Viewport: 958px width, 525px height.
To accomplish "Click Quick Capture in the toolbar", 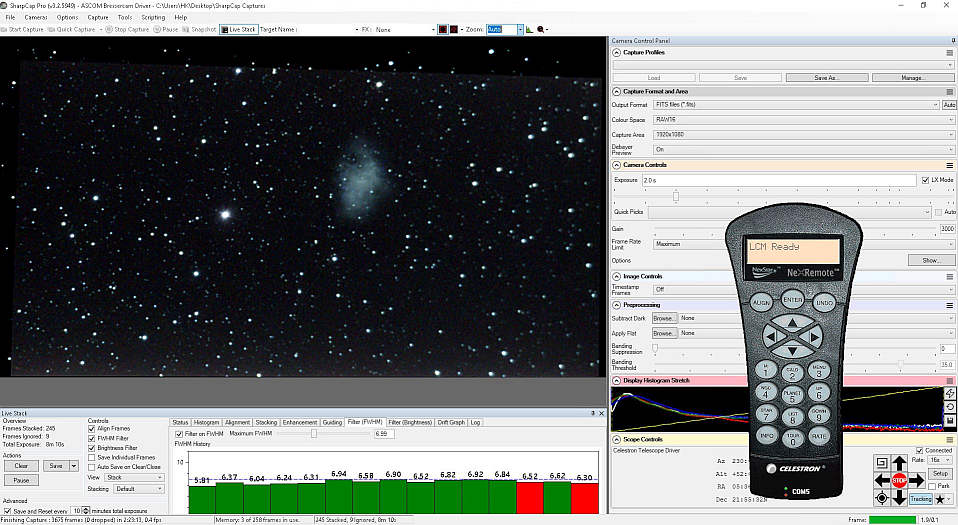I will click(x=71, y=29).
